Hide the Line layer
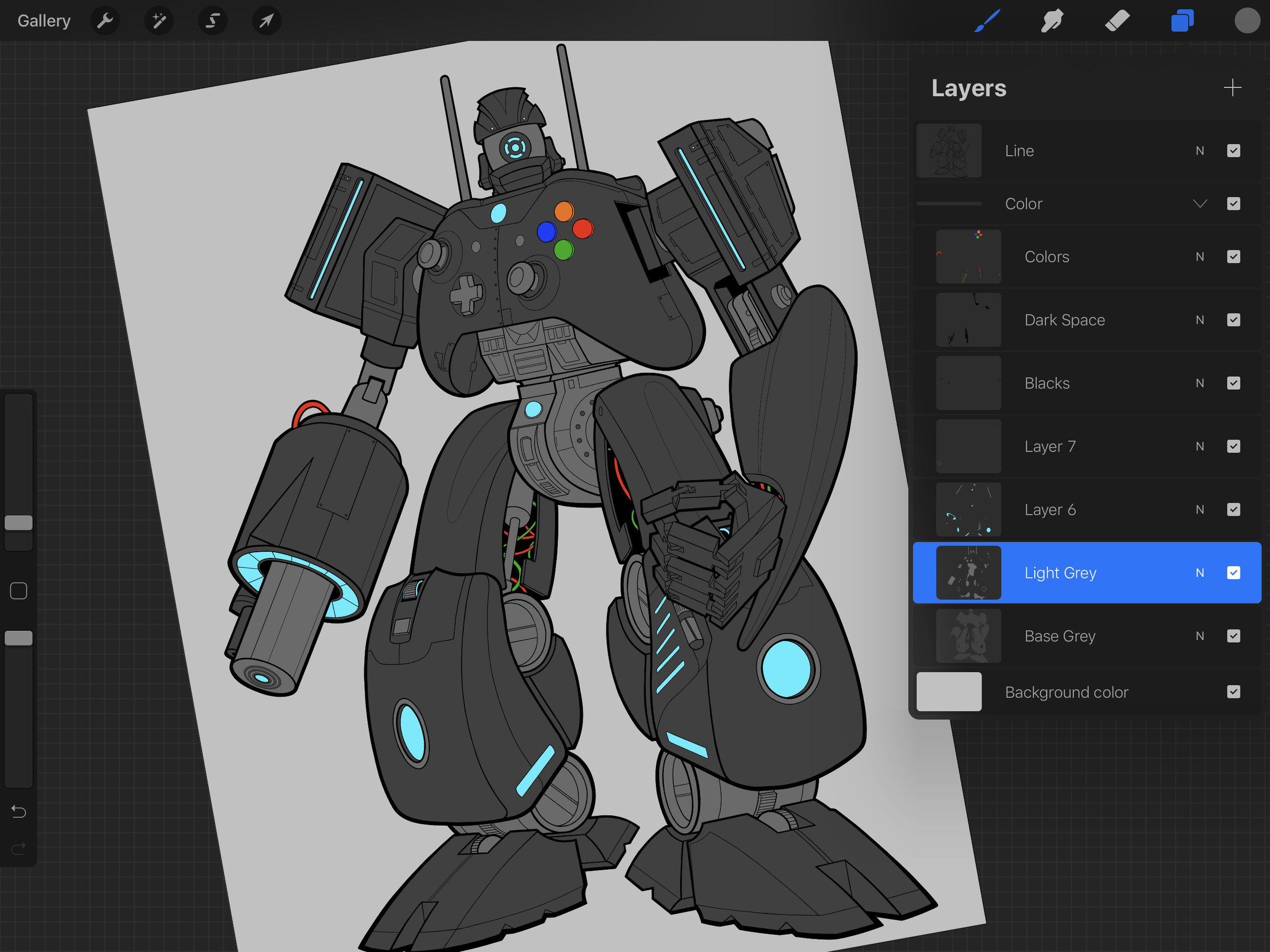 (1234, 151)
